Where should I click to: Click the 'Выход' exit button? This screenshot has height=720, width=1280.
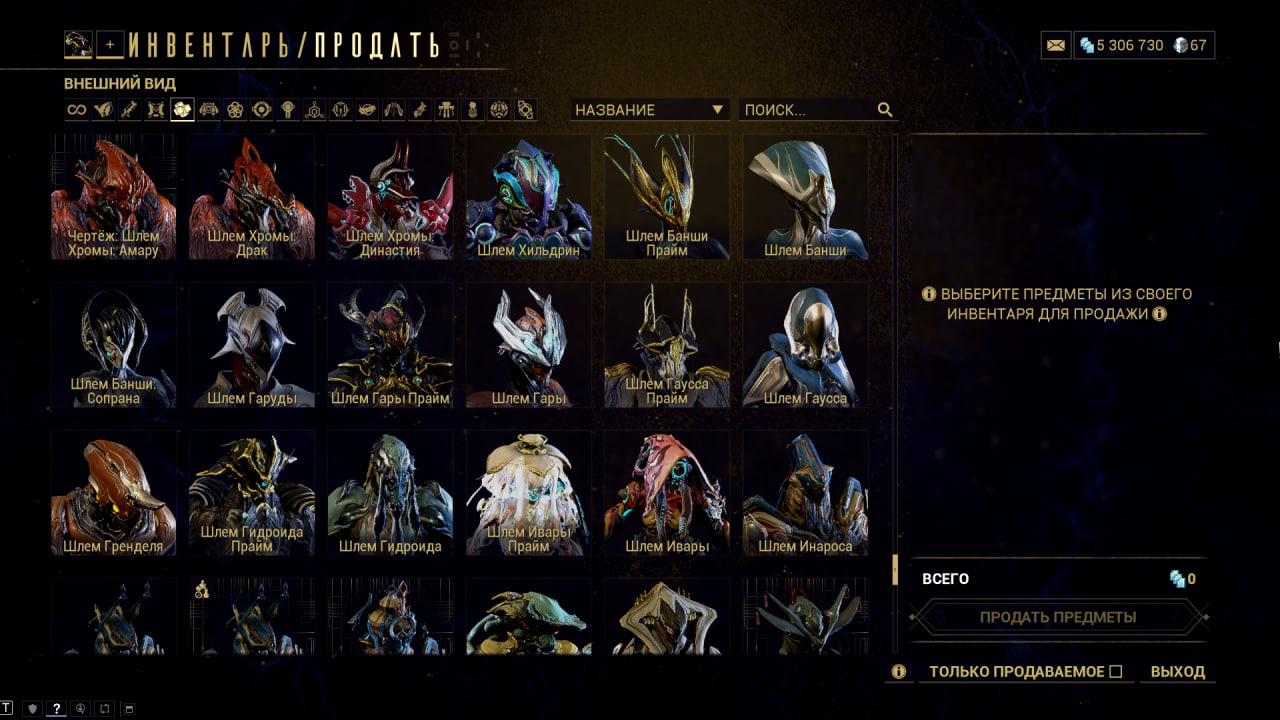(1178, 672)
